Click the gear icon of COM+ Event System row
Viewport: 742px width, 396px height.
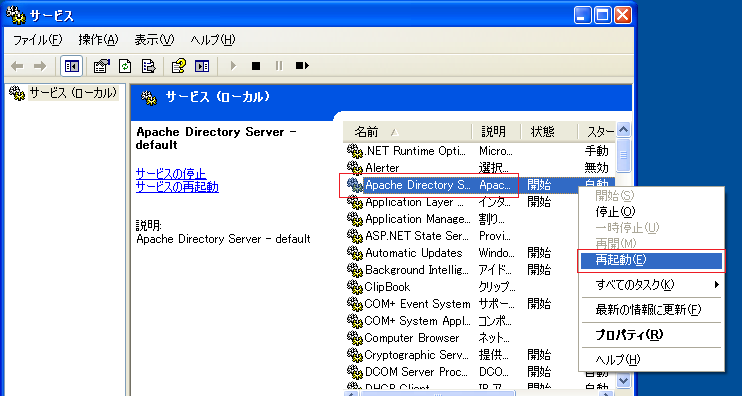click(x=354, y=304)
